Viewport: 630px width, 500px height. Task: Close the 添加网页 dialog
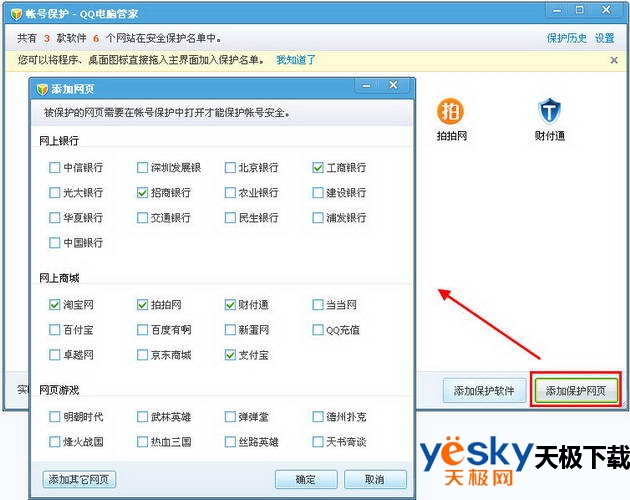pos(393,85)
